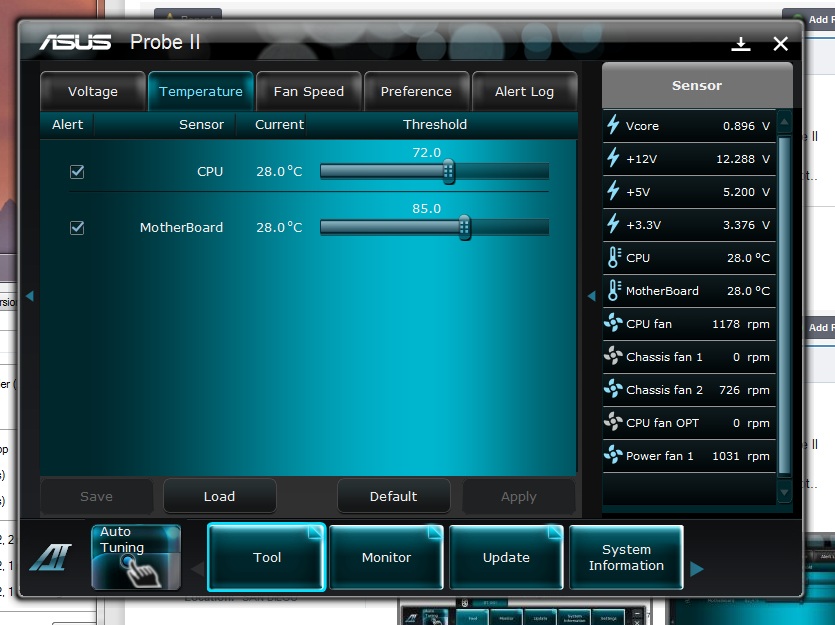Click the Load button

tap(219, 496)
